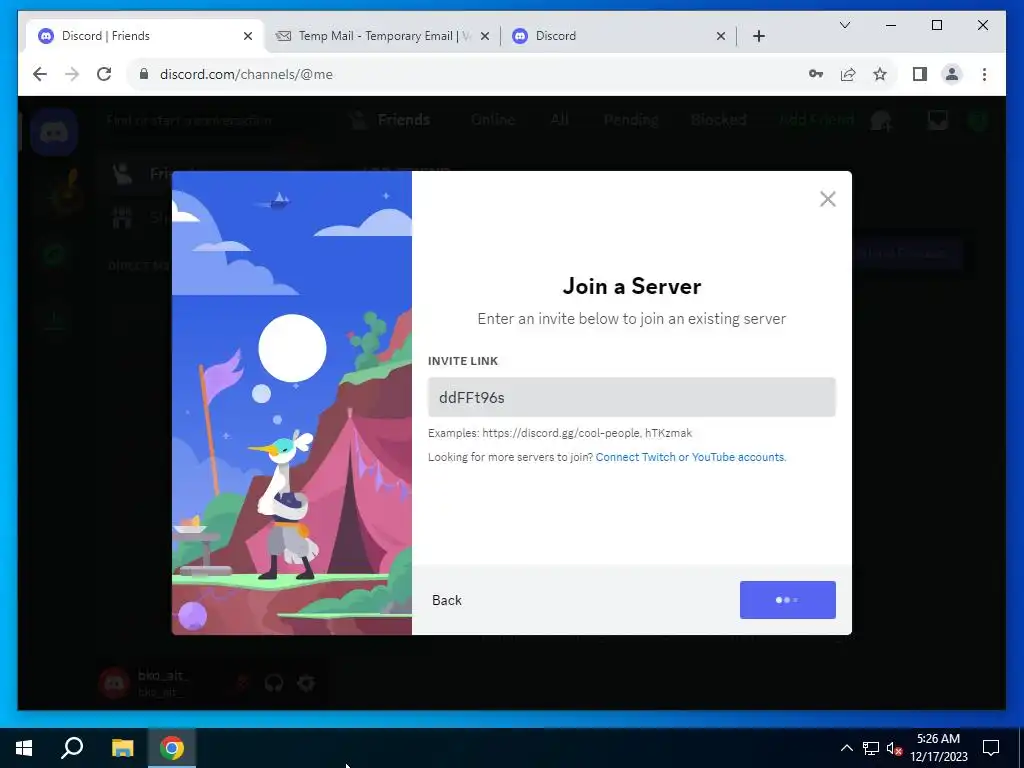Close the Join a Server dialog
This screenshot has width=1024, height=768.
pyautogui.click(x=827, y=199)
